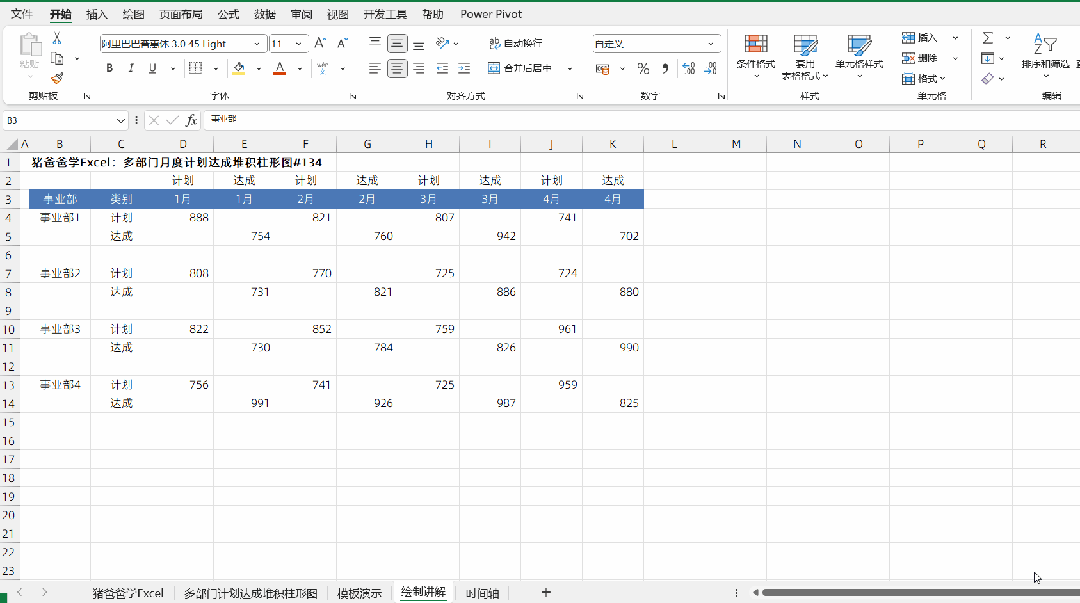Viewport: 1080px width, 603px height.
Task: Toggle align right
Action: click(x=419, y=68)
